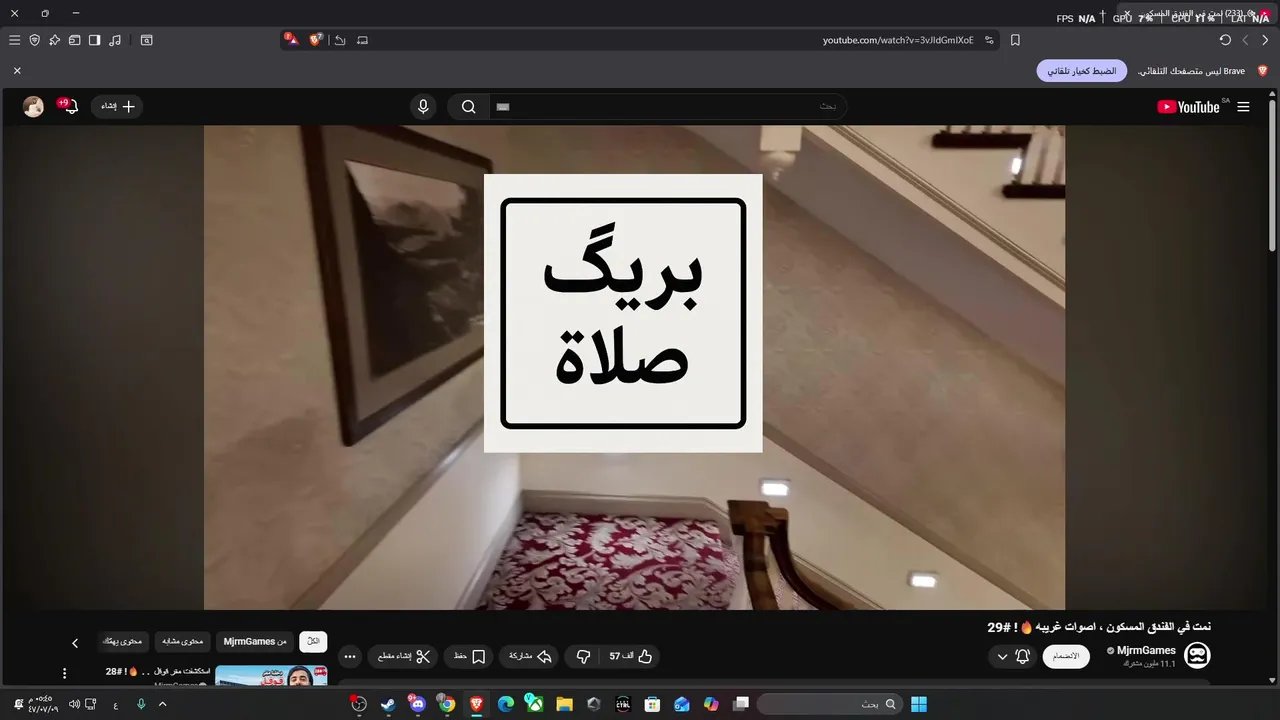This screenshot has width=1280, height=720.
Task: Click the cast screen icon in address bar
Action: pos(362,40)
